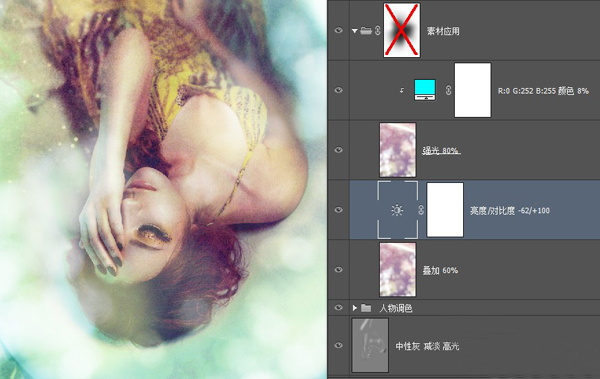Hide the 素材应用 group layer

[338, 30]
